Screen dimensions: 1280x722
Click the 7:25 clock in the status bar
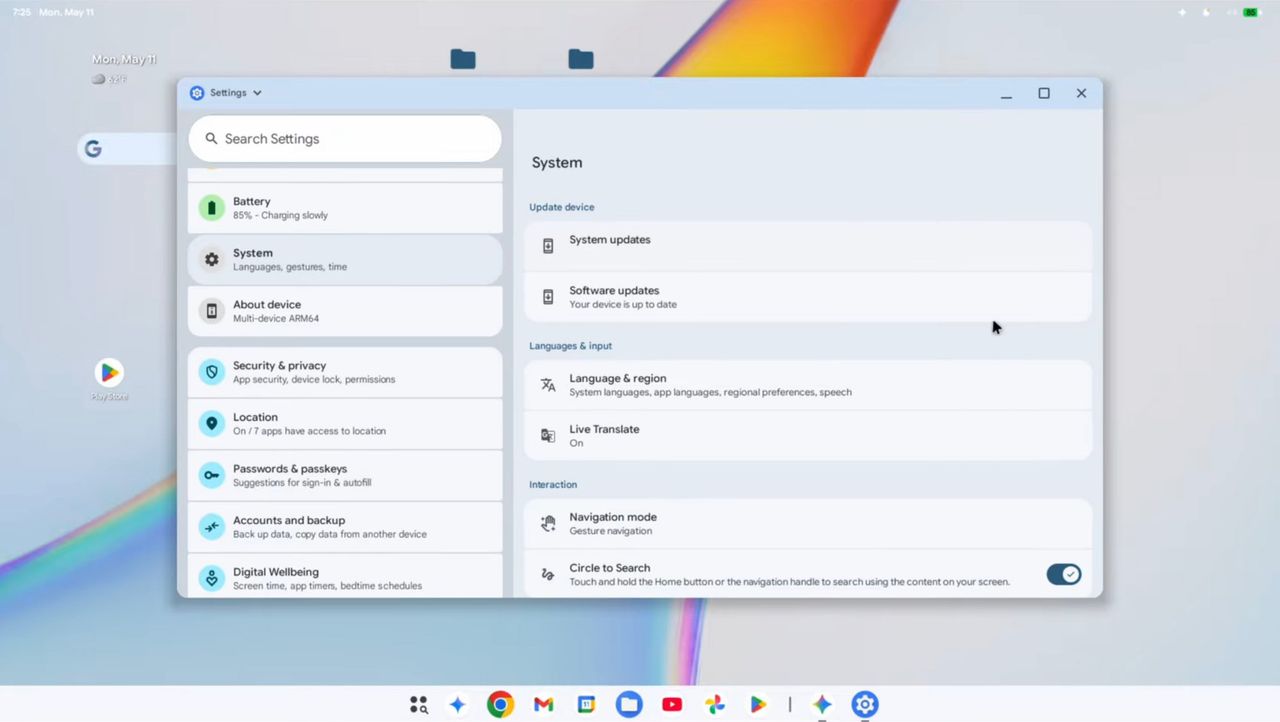[x=22, y=12]
